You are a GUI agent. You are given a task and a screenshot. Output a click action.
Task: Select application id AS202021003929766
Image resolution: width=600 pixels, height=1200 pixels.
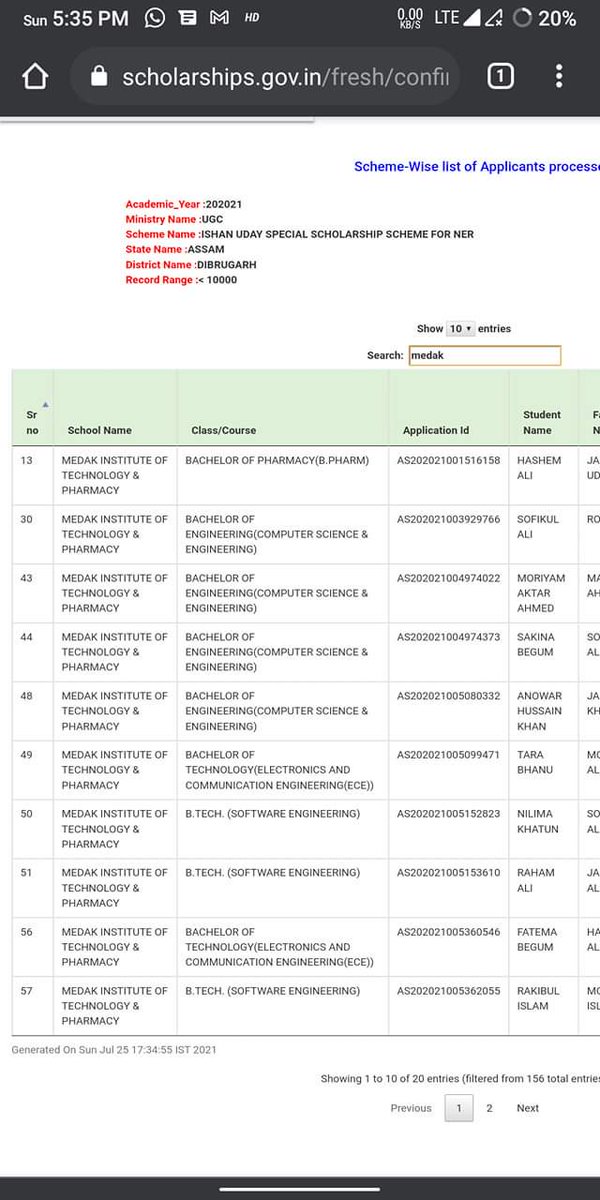449,519
